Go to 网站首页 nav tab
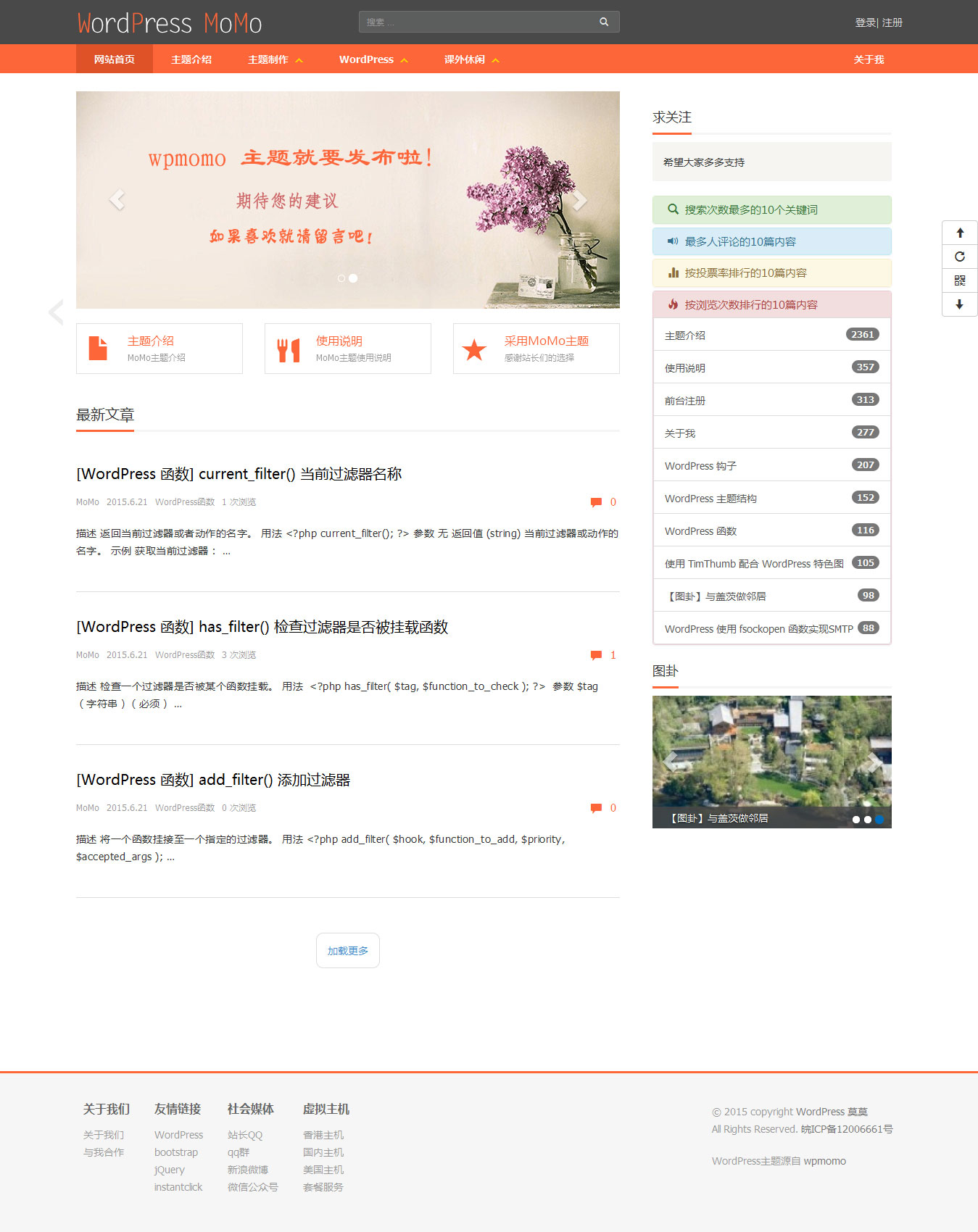The image size is (978, 1232). 115,59
